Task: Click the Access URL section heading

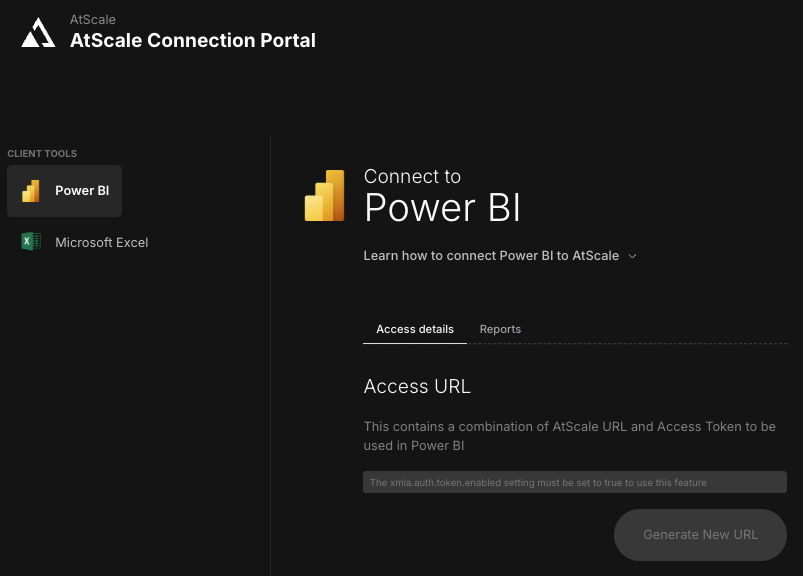Action: 416,386
